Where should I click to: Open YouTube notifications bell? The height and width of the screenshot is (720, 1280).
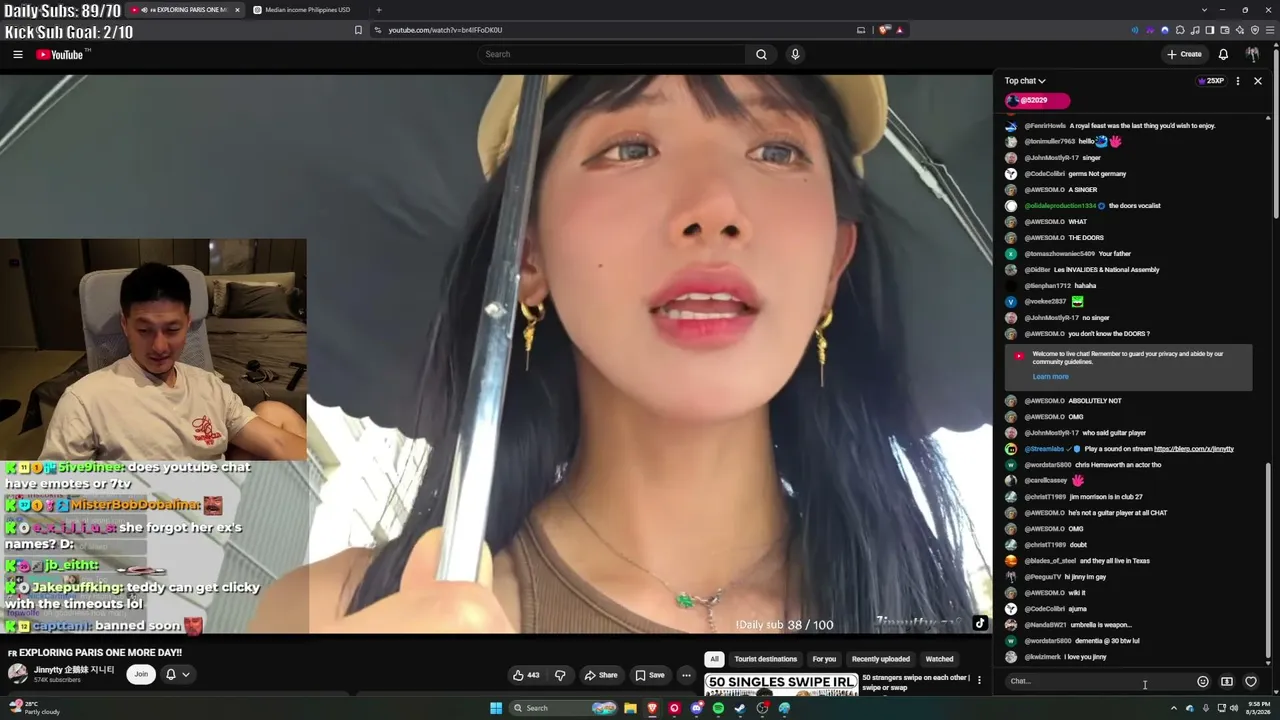tap(1223, 54)
